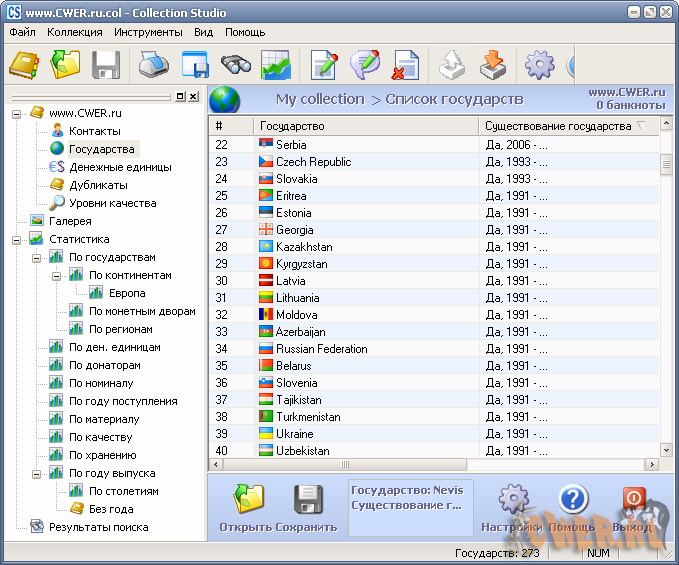The width and height of the screenshot is (679, 565).
Task: Click the gear settings icon in toolbar
Action: 539,65
